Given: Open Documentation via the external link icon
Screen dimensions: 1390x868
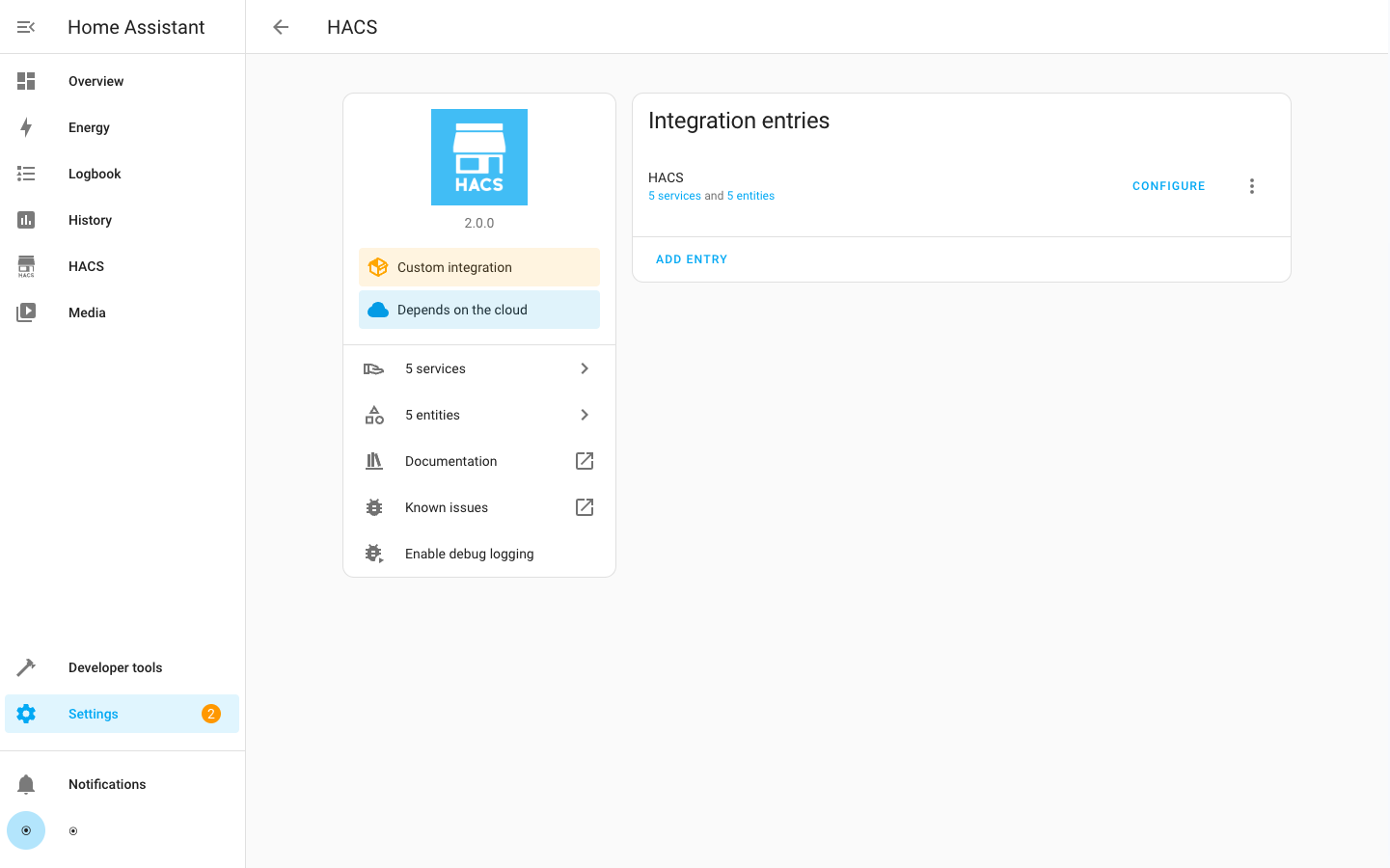Looking at the screenshot, I should click(584, 461).
